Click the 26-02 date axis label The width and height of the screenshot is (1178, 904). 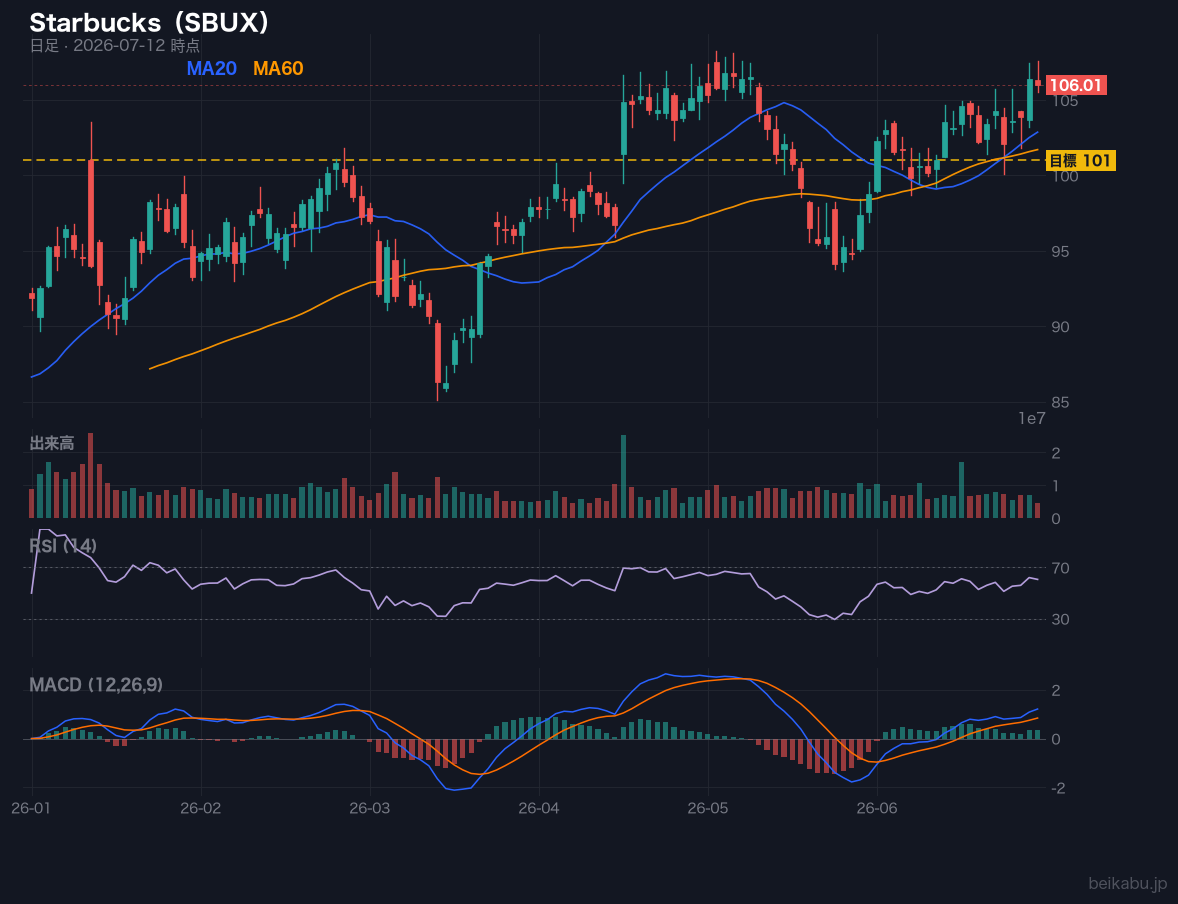(201, 809)
